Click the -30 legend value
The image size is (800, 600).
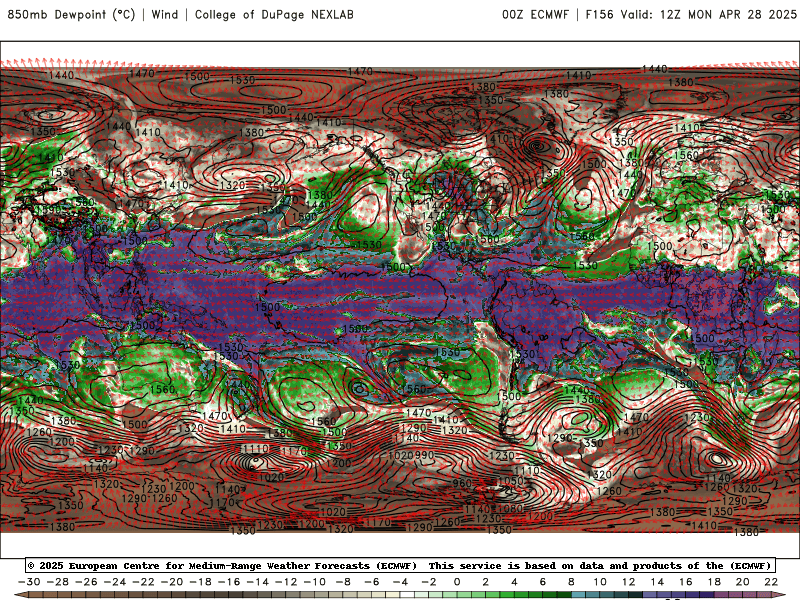pos(29,582)
